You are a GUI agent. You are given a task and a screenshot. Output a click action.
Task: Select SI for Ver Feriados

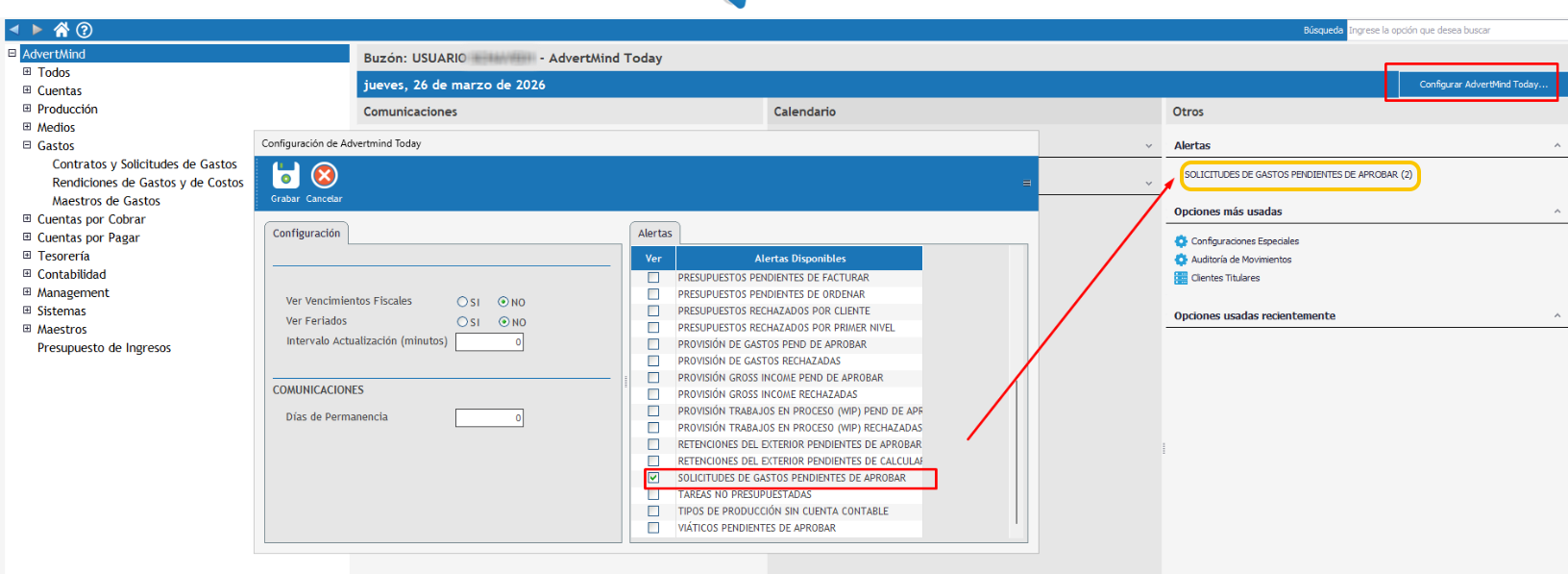tap(462, 322)
